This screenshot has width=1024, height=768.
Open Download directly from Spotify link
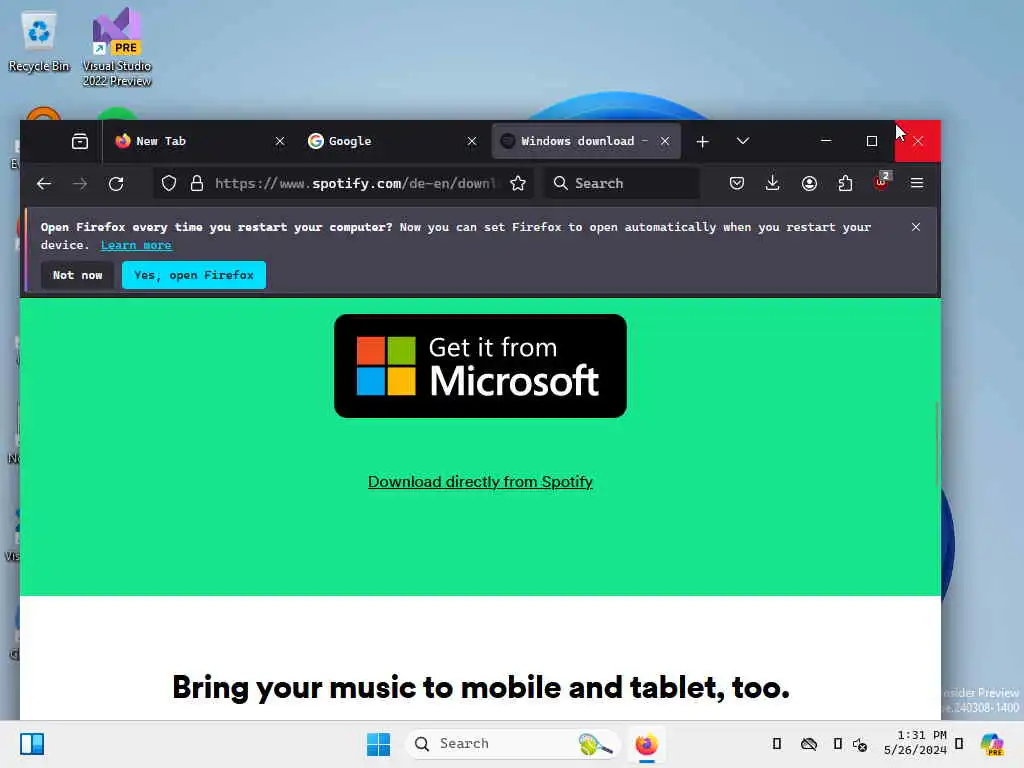point(480,482)
